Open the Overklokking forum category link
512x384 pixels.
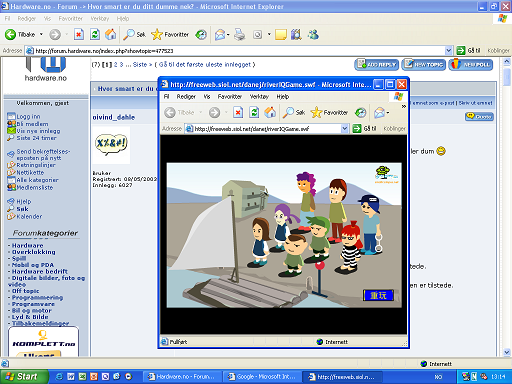(34, 252)
